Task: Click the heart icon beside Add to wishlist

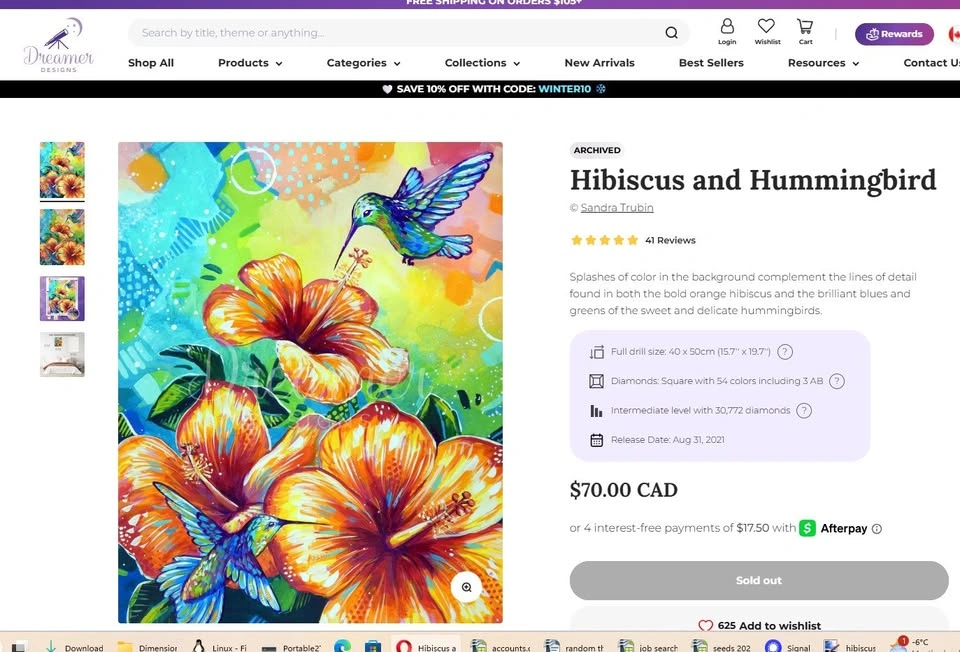Action: (x=705, y=626)
